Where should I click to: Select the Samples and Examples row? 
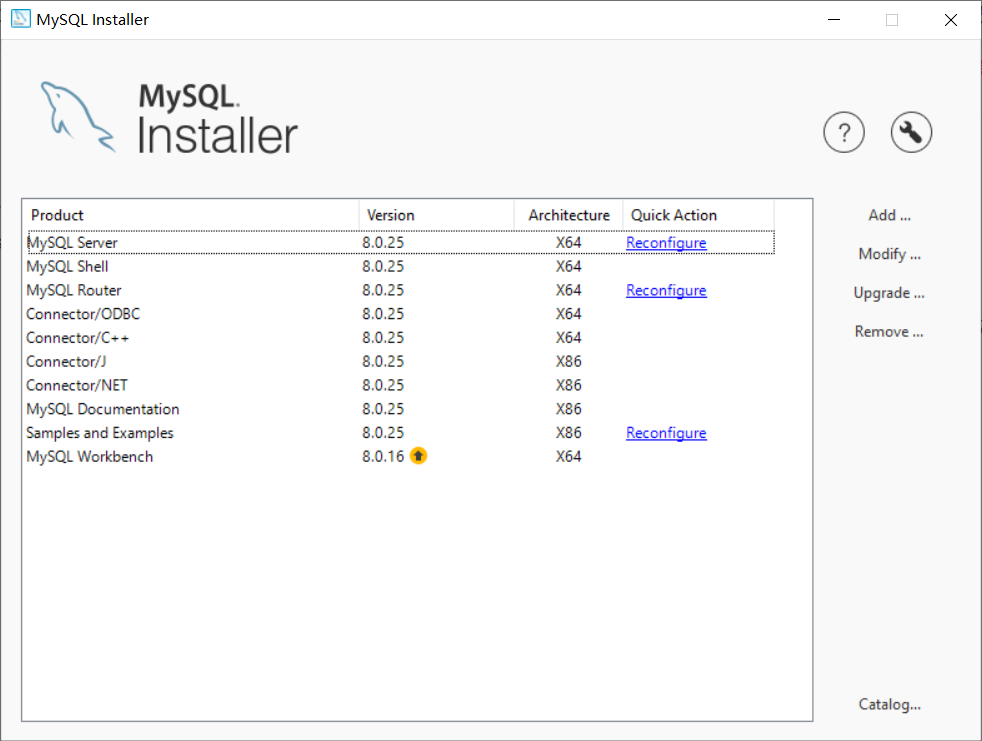150,432
